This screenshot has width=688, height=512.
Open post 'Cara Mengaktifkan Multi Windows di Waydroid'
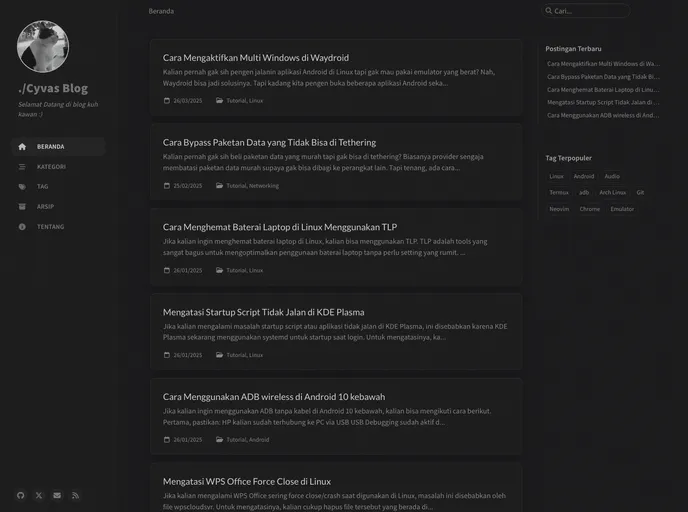pyautogui.click(x=256, y=58)
